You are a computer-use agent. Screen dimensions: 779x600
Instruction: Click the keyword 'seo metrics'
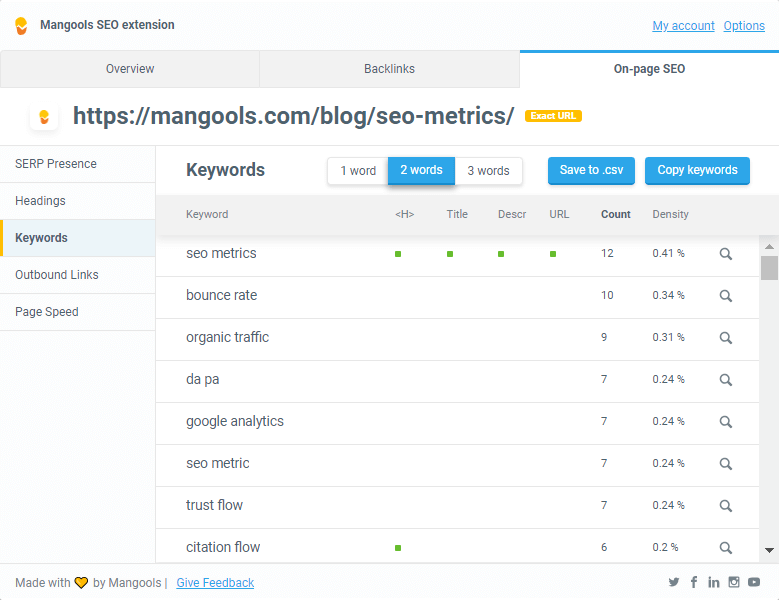click(x=221, y=253)
